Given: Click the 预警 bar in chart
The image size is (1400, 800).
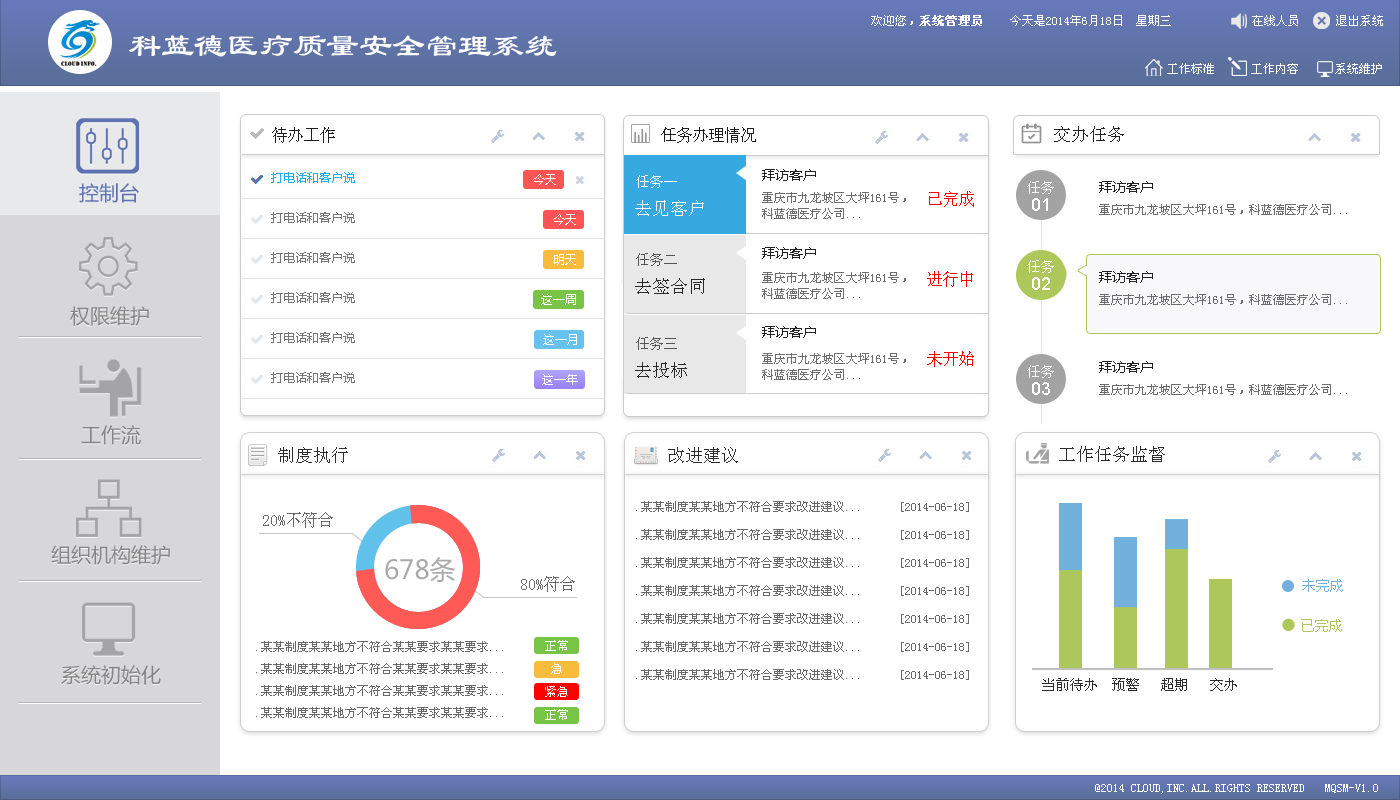Looking at the screenshot, I should point(1125,603).
